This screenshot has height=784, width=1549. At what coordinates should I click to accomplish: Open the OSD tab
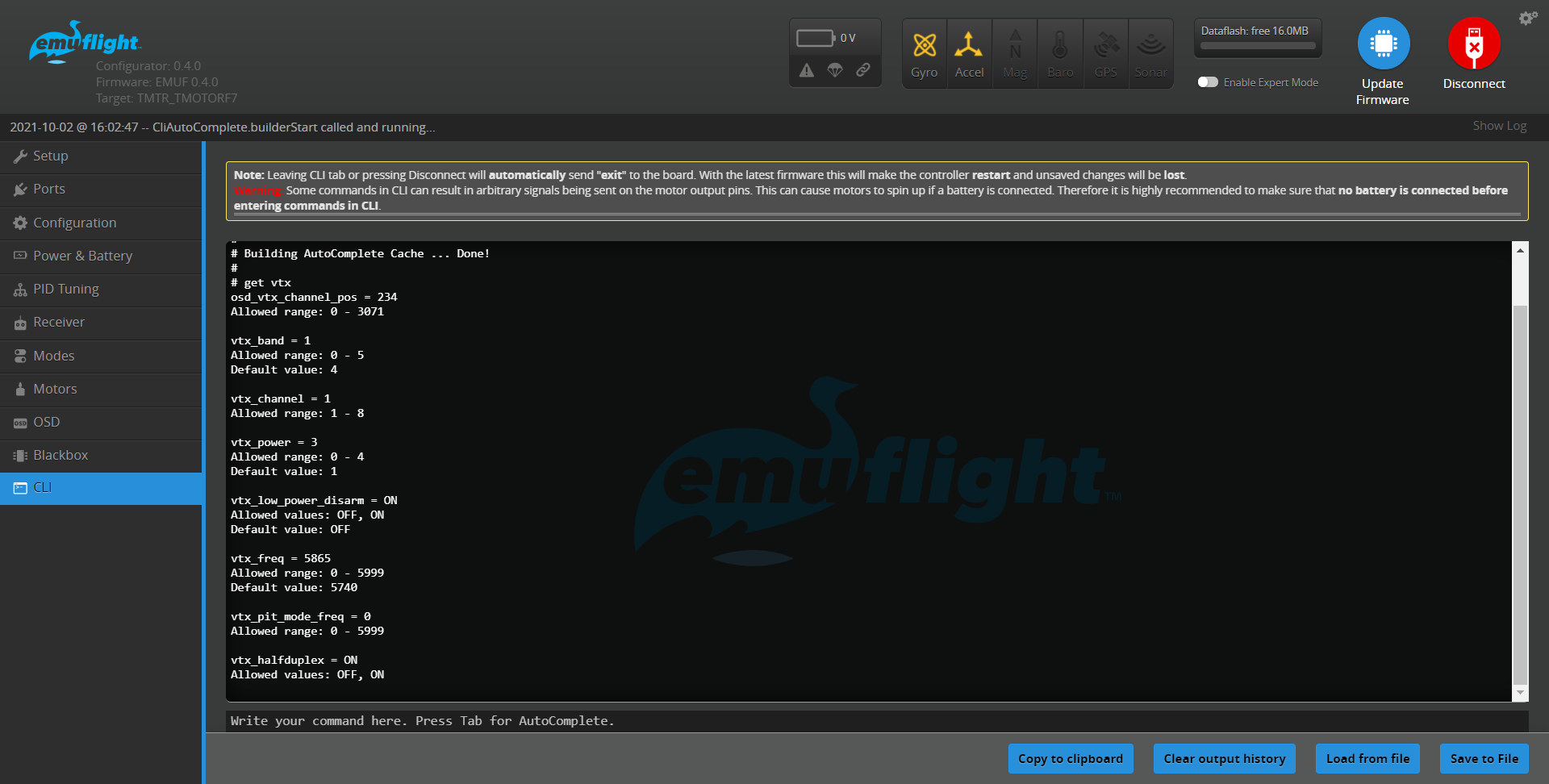101,422
